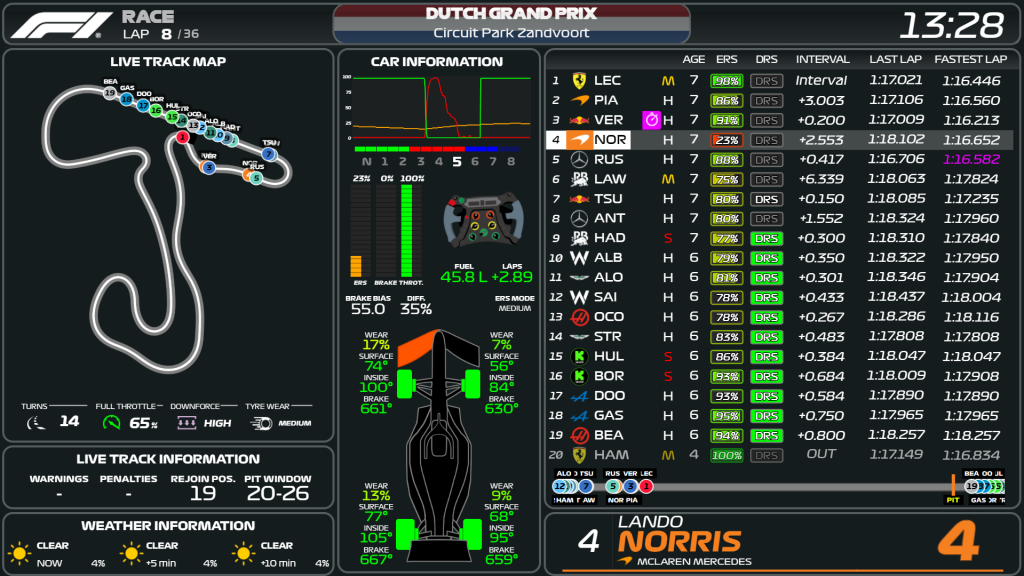Viewport: 1024px width, 576px height.
Task: Select driver HAM in the standings
Action: (x=779, y=455)
